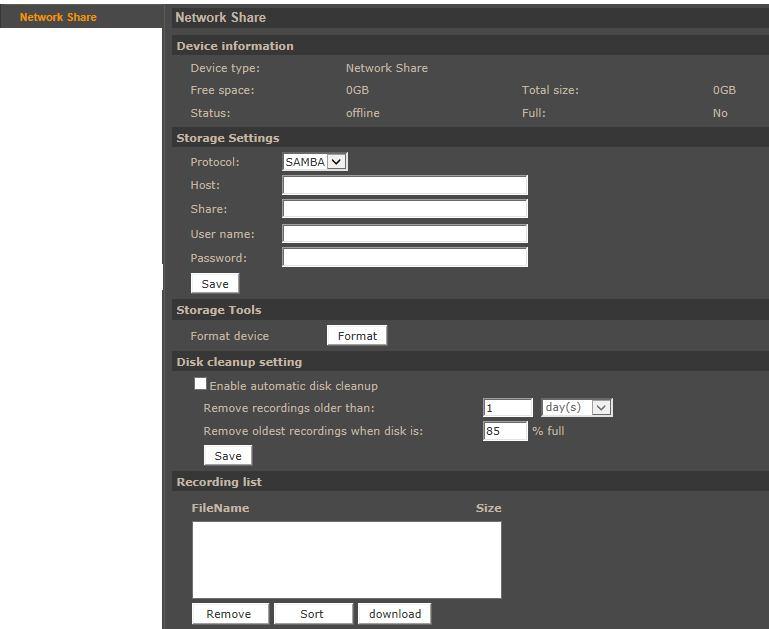Click the '% full' label
Viewport: 769px width, 629px height.
tap(548, 431)
